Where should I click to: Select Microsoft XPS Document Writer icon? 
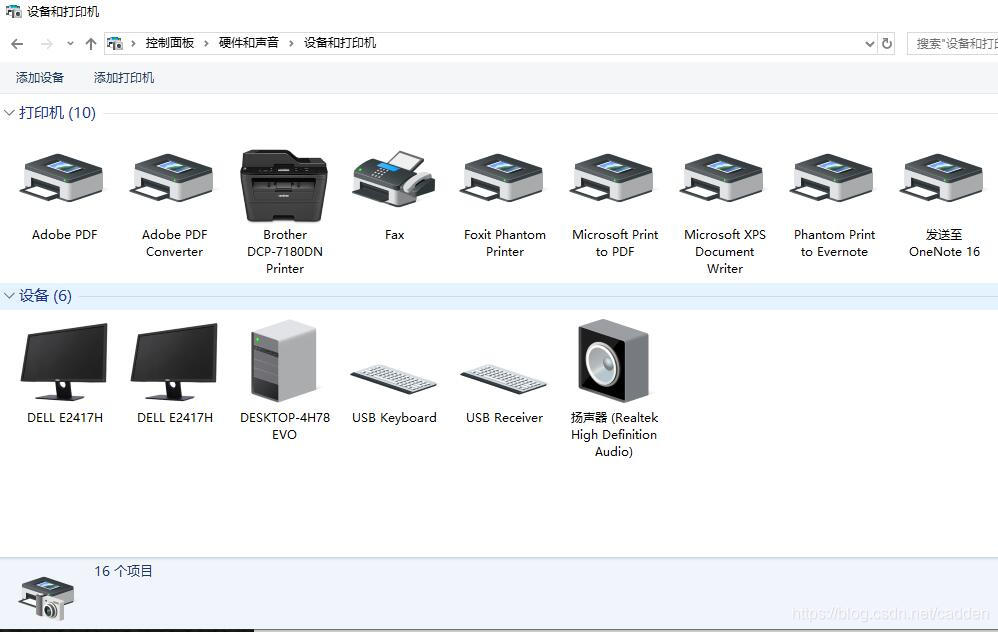[723, 178]
